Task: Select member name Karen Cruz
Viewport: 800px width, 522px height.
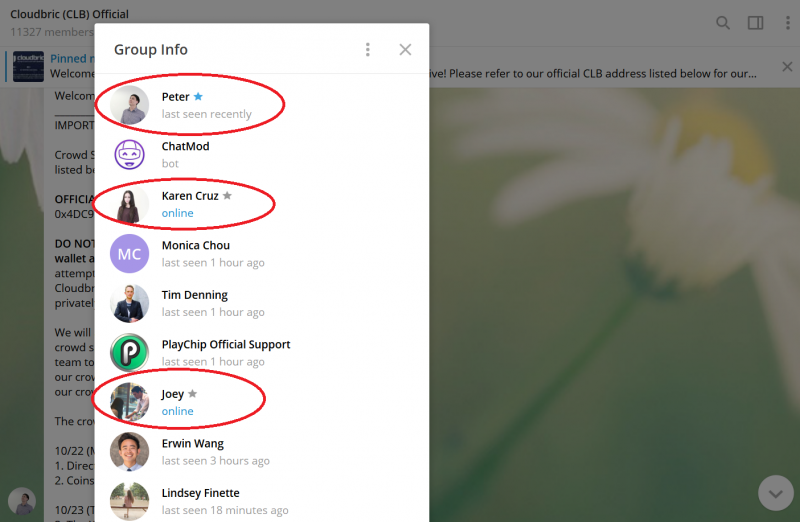Action: click(x=190, y=195)
